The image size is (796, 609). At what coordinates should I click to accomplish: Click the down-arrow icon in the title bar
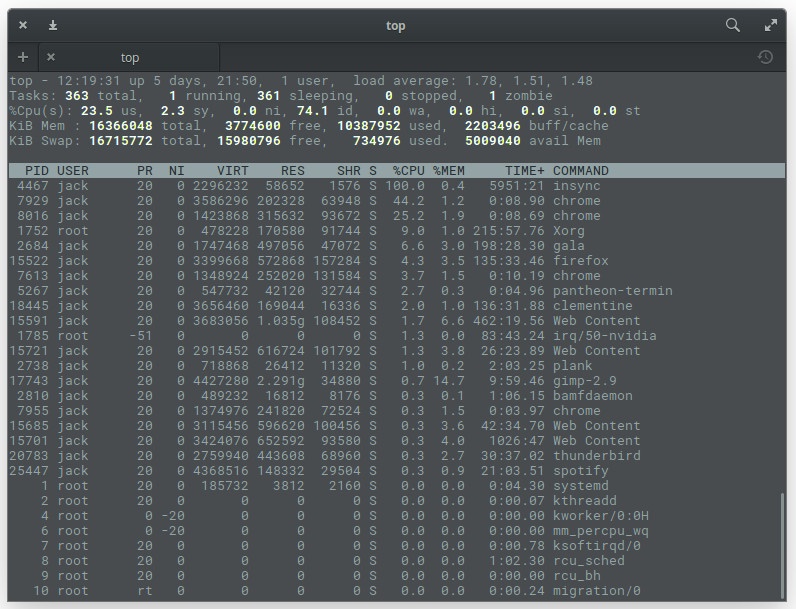point(53,25)
